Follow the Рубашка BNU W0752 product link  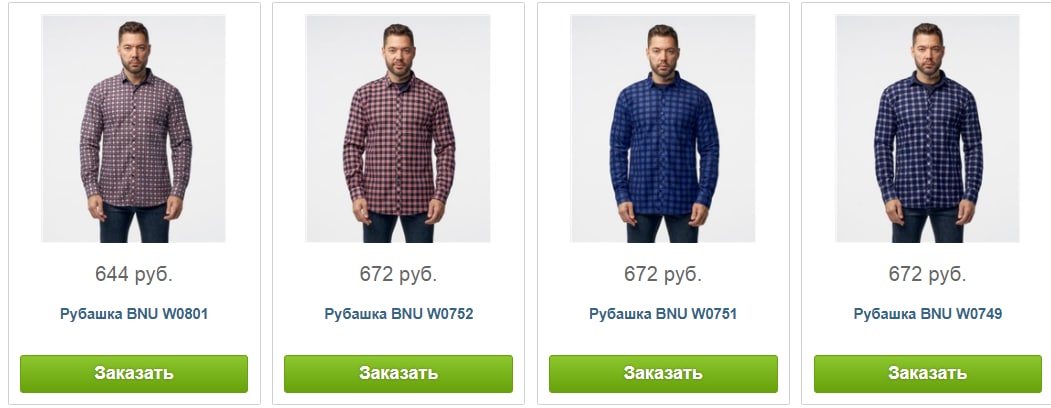399,314
